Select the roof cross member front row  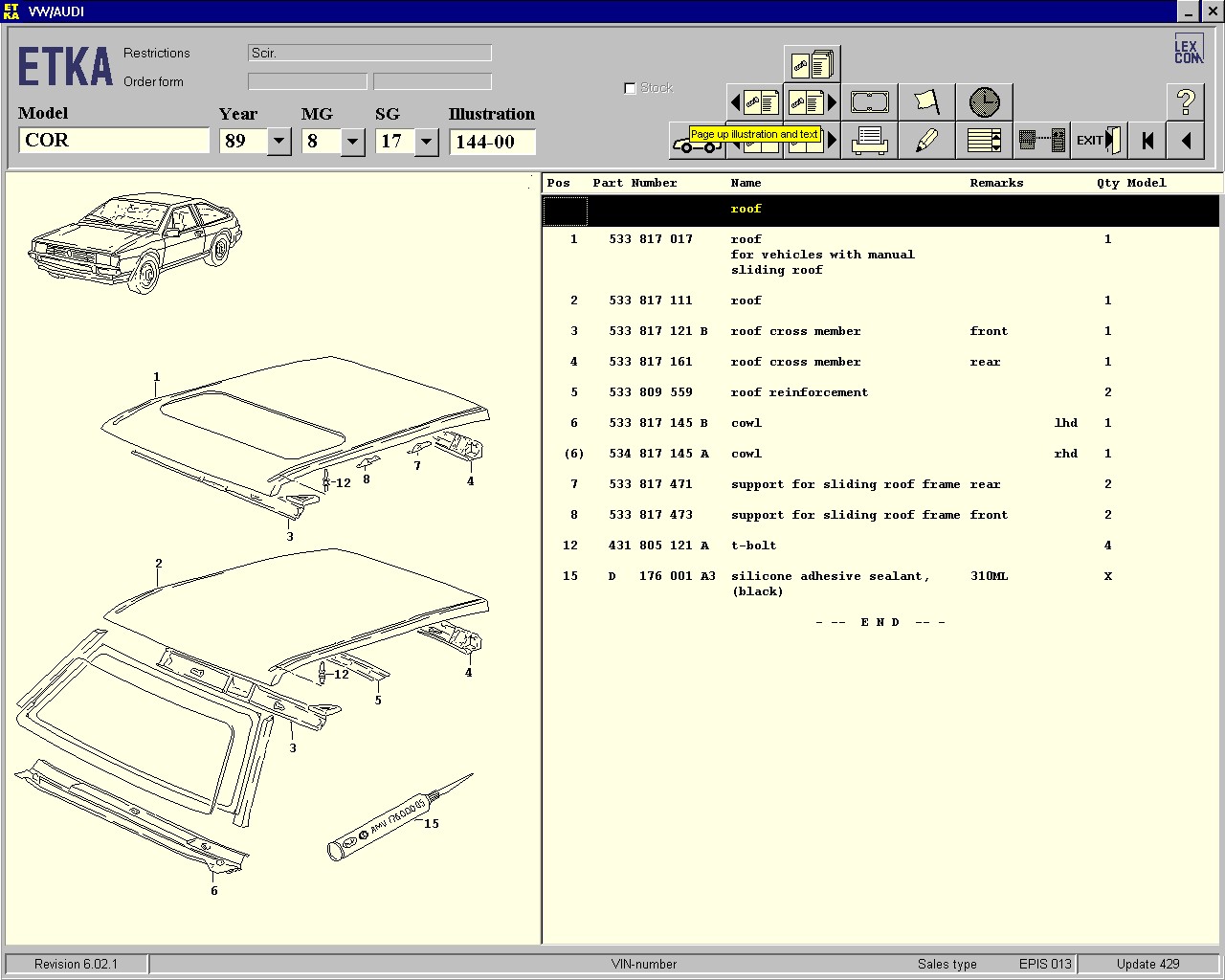coord(795,331)
